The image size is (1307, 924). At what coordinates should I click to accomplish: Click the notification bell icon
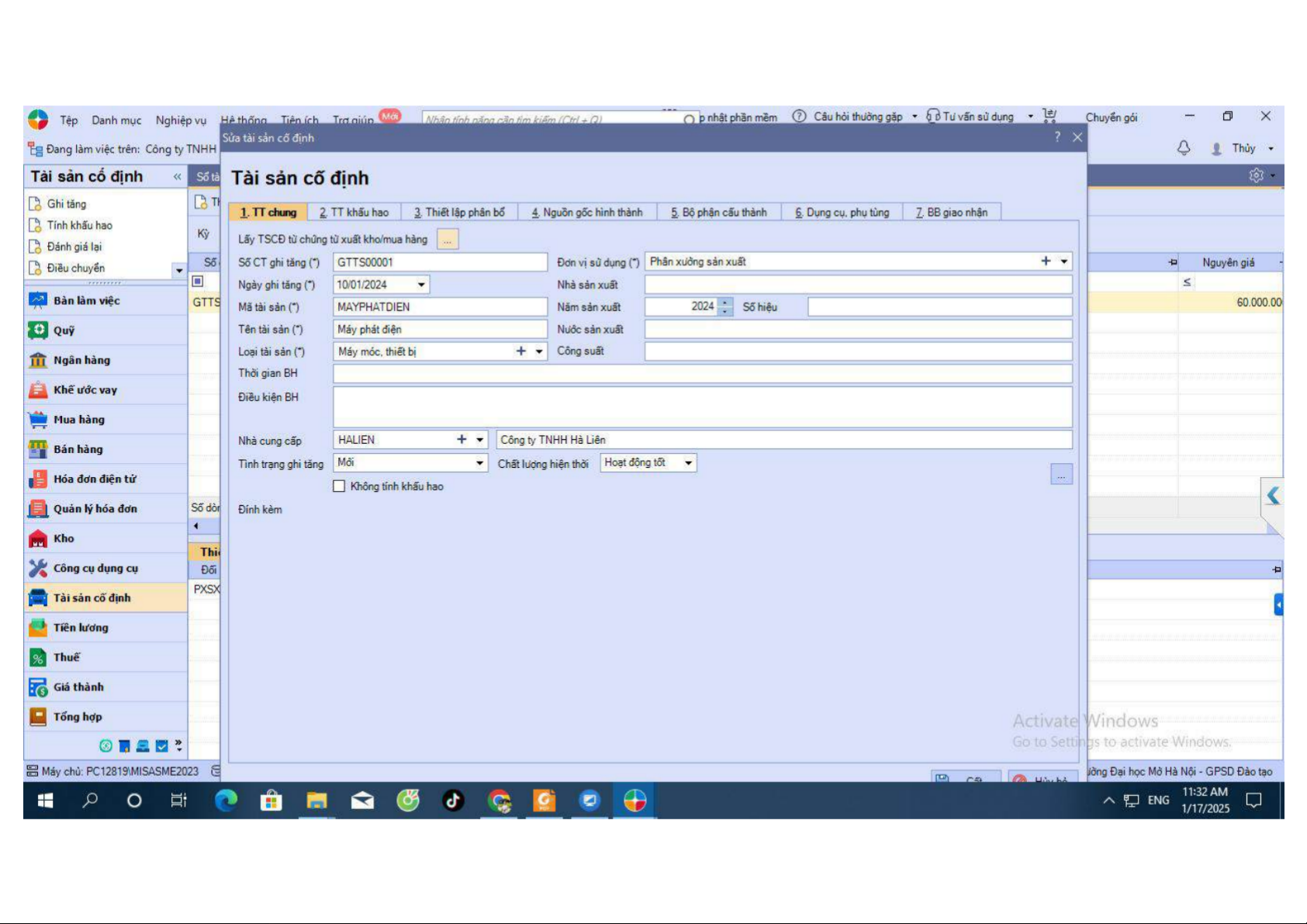click(x=1184, y=148)
